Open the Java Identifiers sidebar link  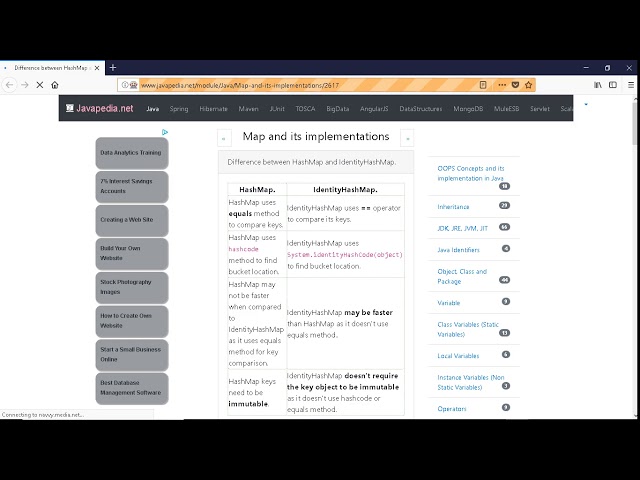(x=458, y=249)
